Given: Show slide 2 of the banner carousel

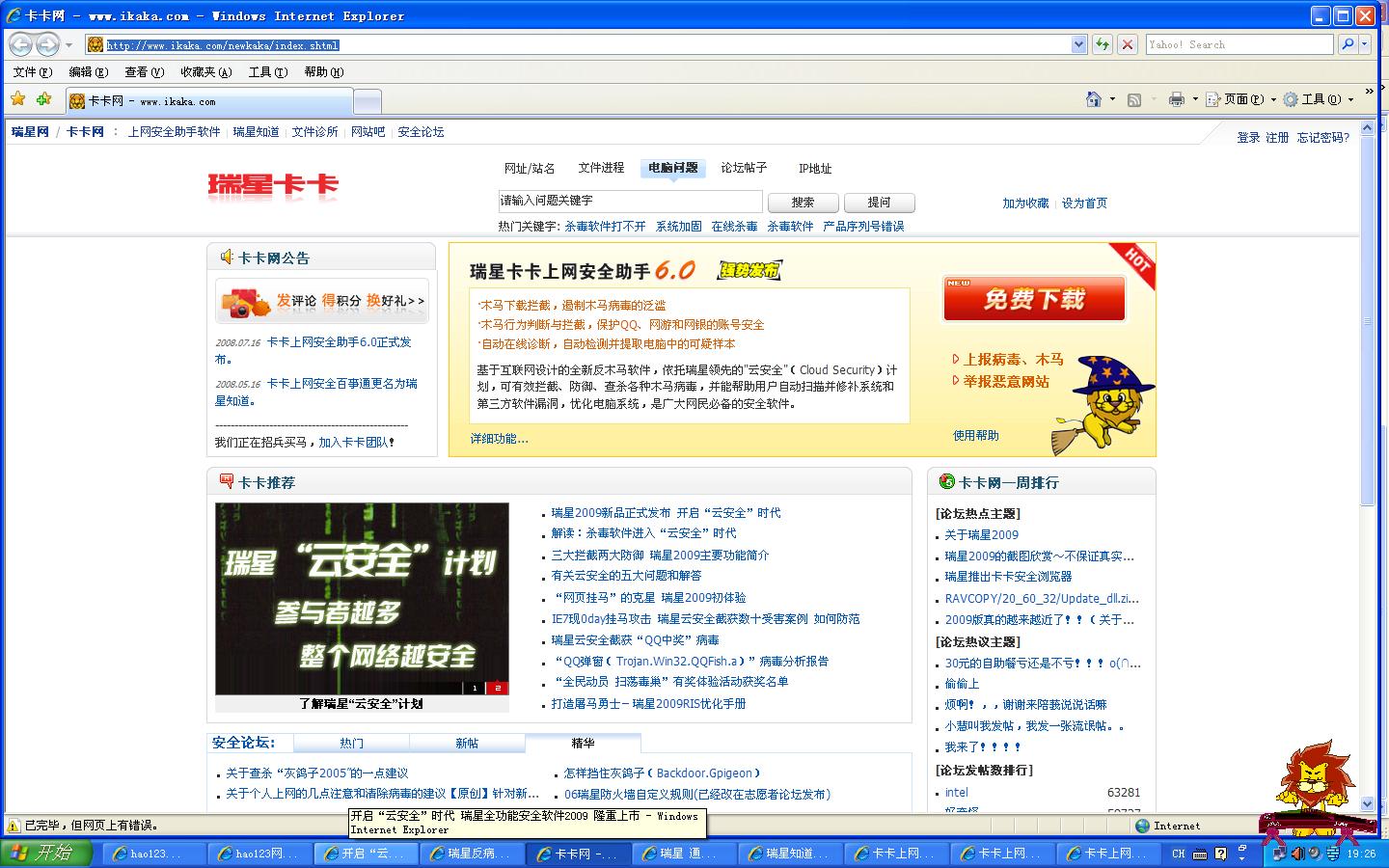Looking at the screenshot, I should pos(498,688).
